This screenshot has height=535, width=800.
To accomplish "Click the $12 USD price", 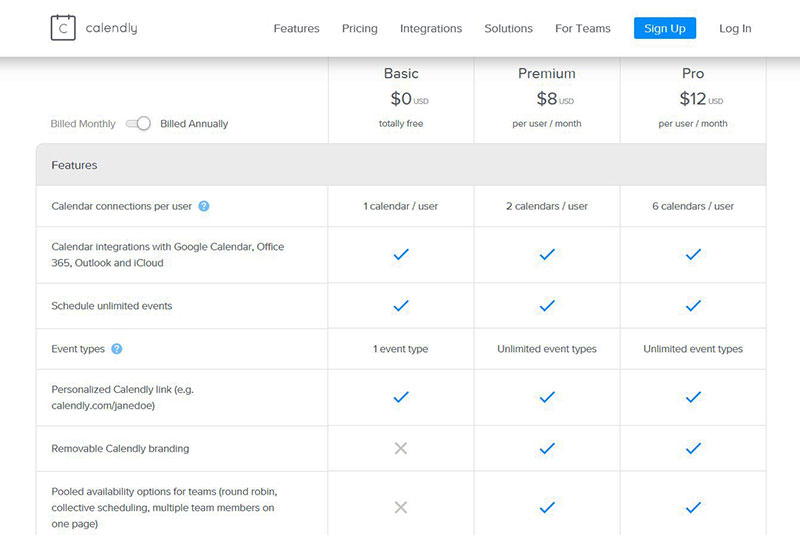I will [701, 98].
